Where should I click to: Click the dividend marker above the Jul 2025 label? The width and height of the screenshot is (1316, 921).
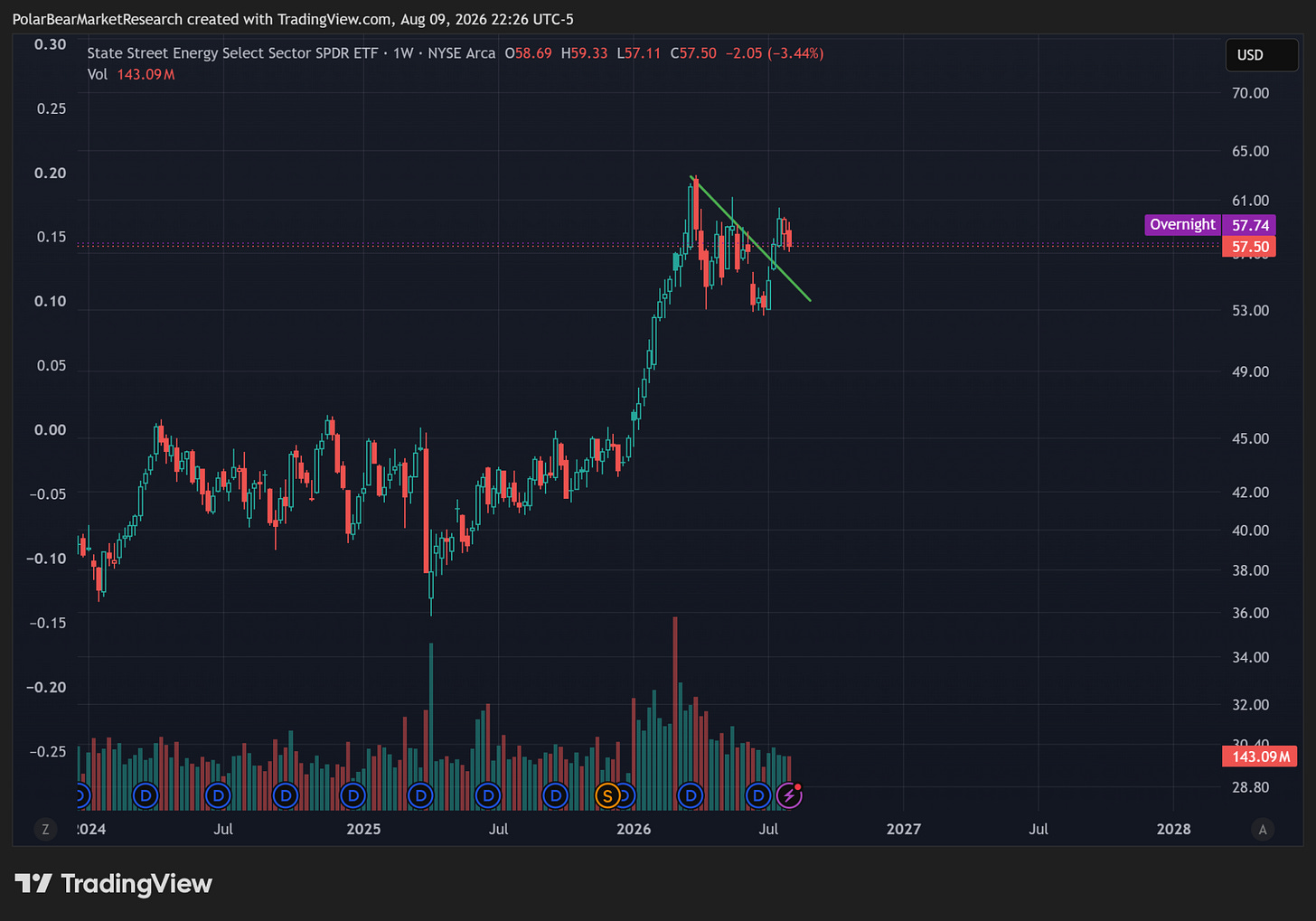coord(488,795)
